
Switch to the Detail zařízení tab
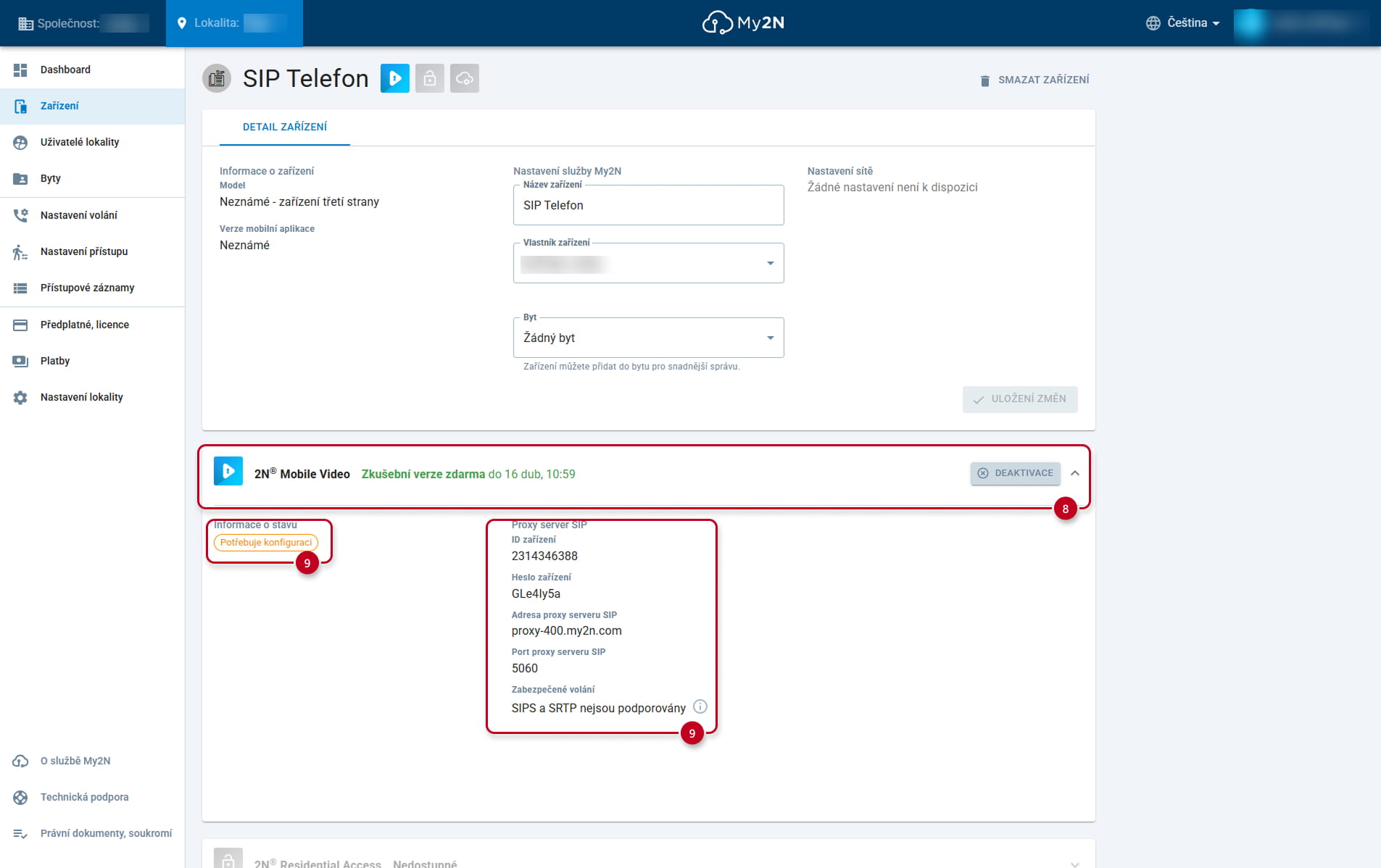pyautogui.click(x=285, y=127)
